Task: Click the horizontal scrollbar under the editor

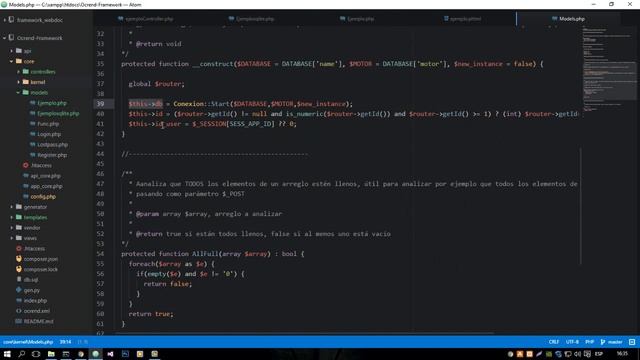Action: pyautogui.click(x=304, y=333)
